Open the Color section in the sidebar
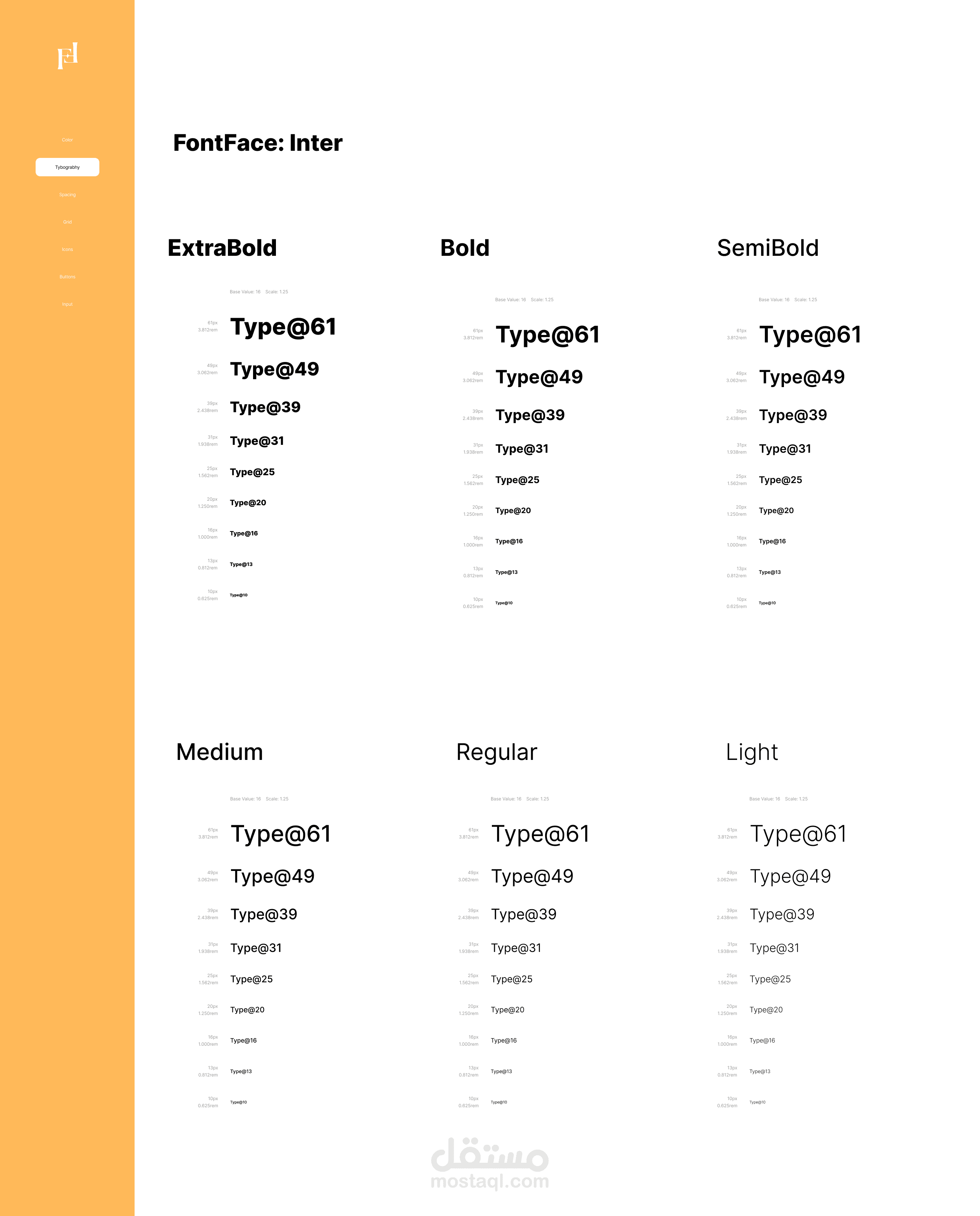Screen dimensions: 980x1216 coord(67,140)
